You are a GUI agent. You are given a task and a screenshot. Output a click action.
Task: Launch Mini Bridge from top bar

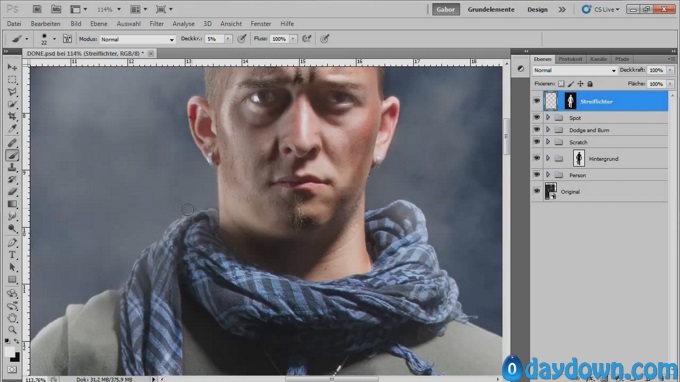(56, 9)
